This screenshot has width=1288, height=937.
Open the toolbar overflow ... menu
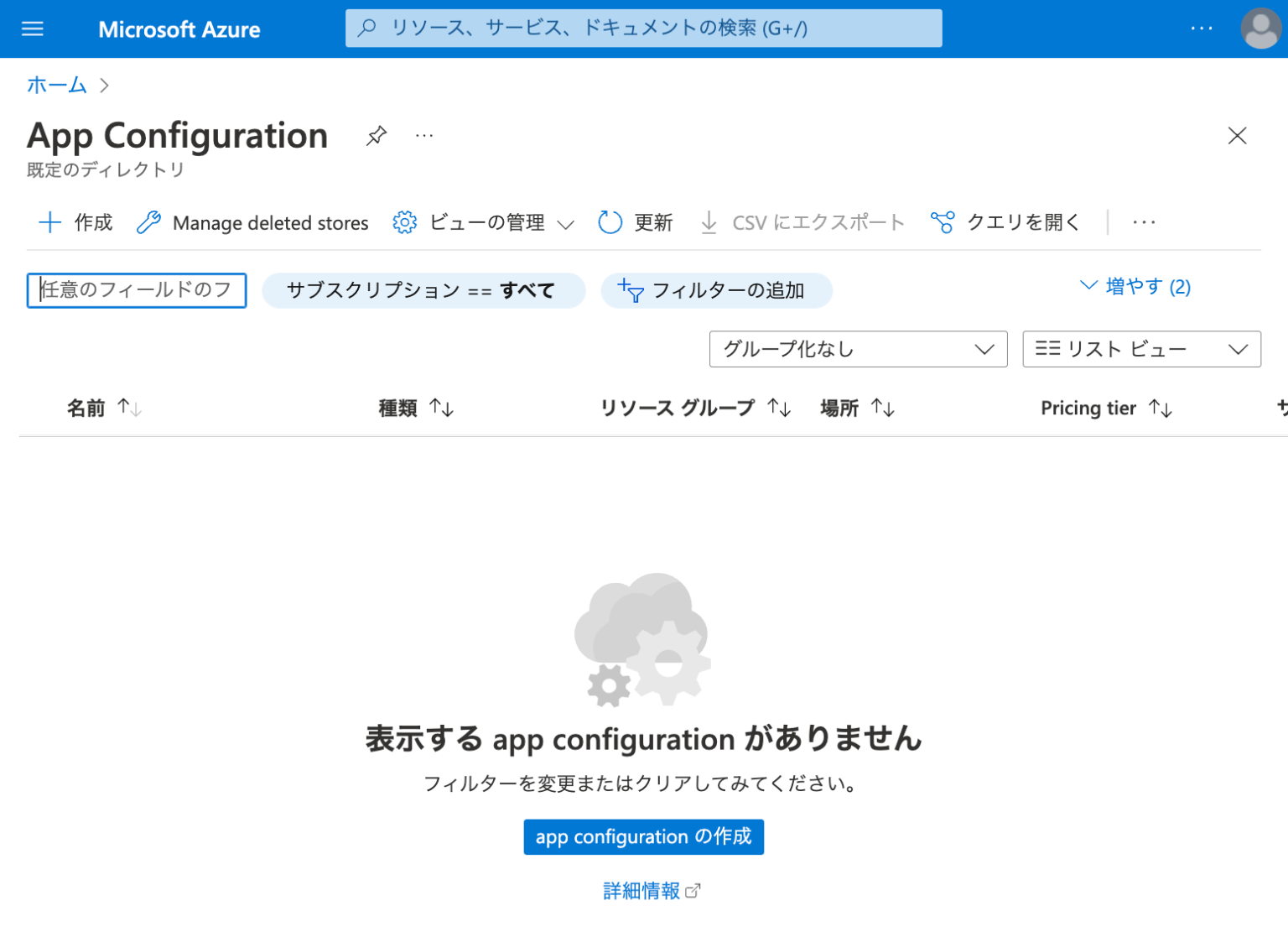(1144, 221)
